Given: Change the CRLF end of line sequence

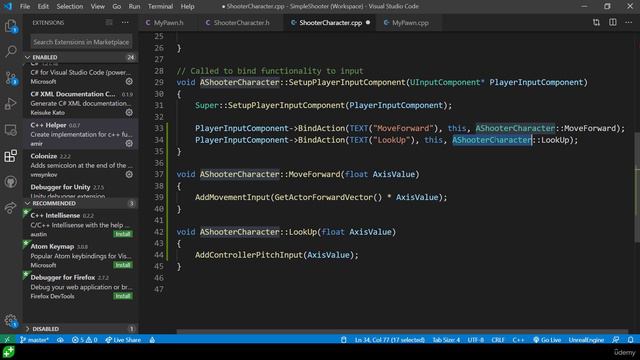Looking at the screenshot, I should (498, 340).
